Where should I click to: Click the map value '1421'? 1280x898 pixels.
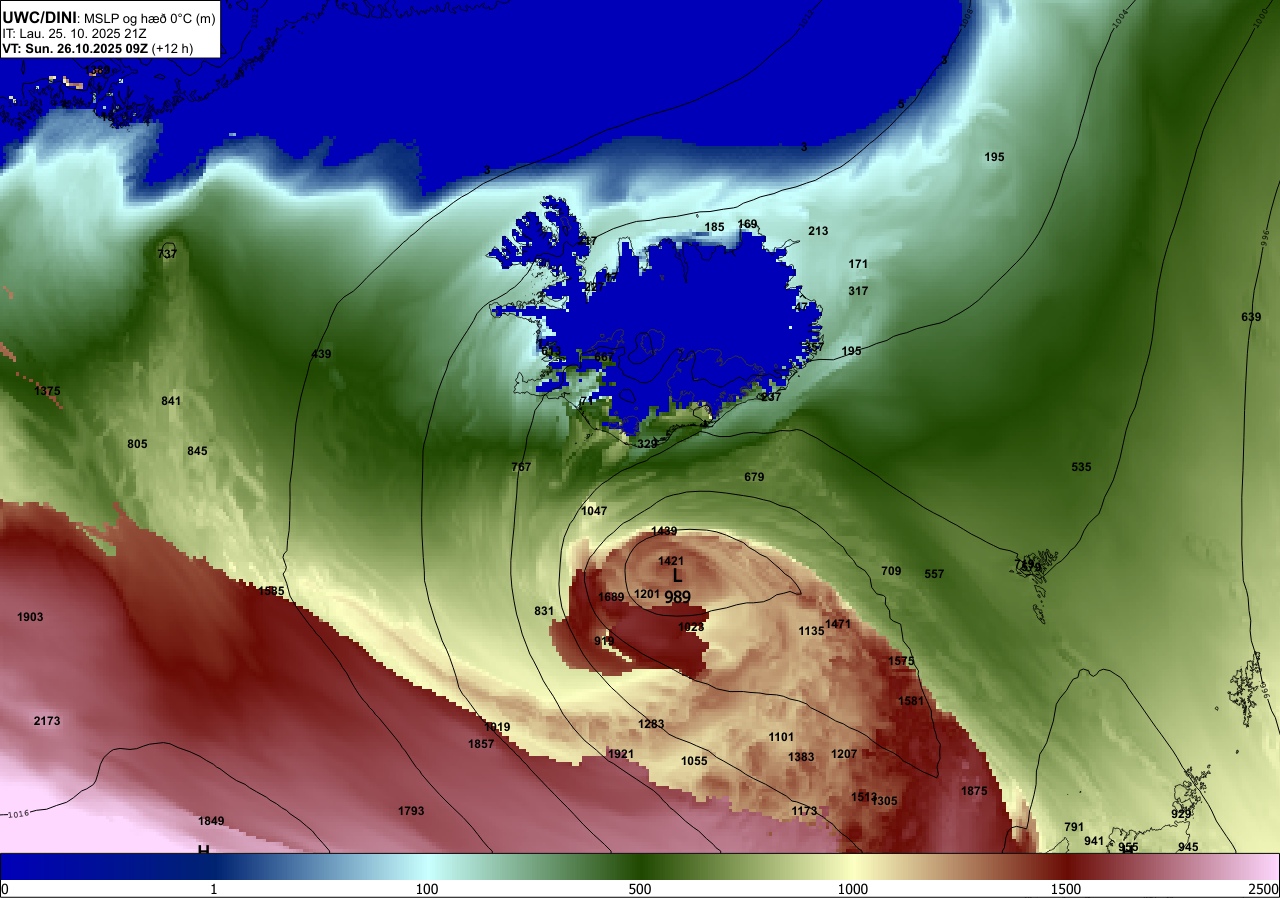(x=671, y=561)
